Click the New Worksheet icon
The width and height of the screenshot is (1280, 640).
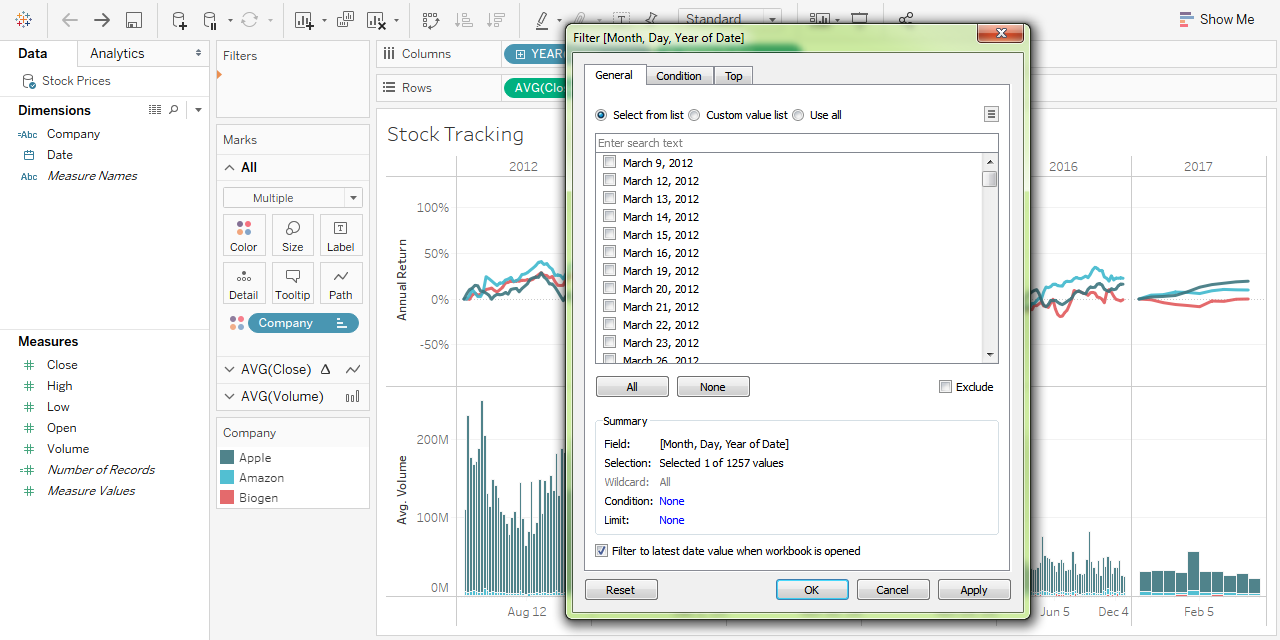(305, 20)
